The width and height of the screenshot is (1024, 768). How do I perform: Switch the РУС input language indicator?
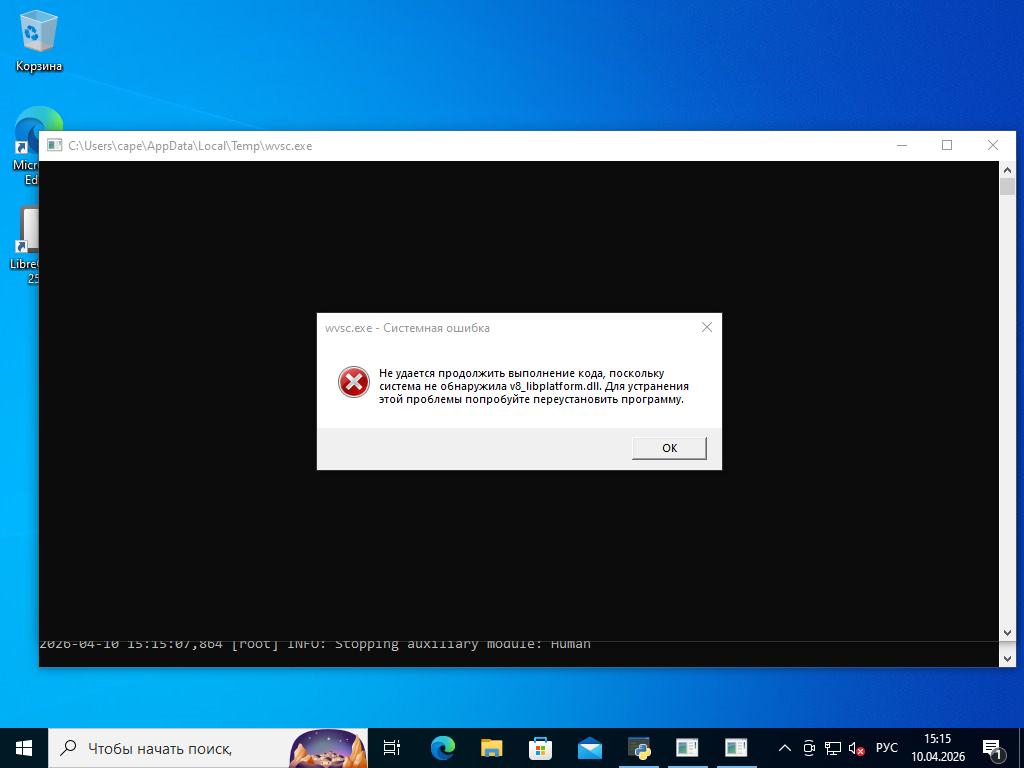[886, 748]
